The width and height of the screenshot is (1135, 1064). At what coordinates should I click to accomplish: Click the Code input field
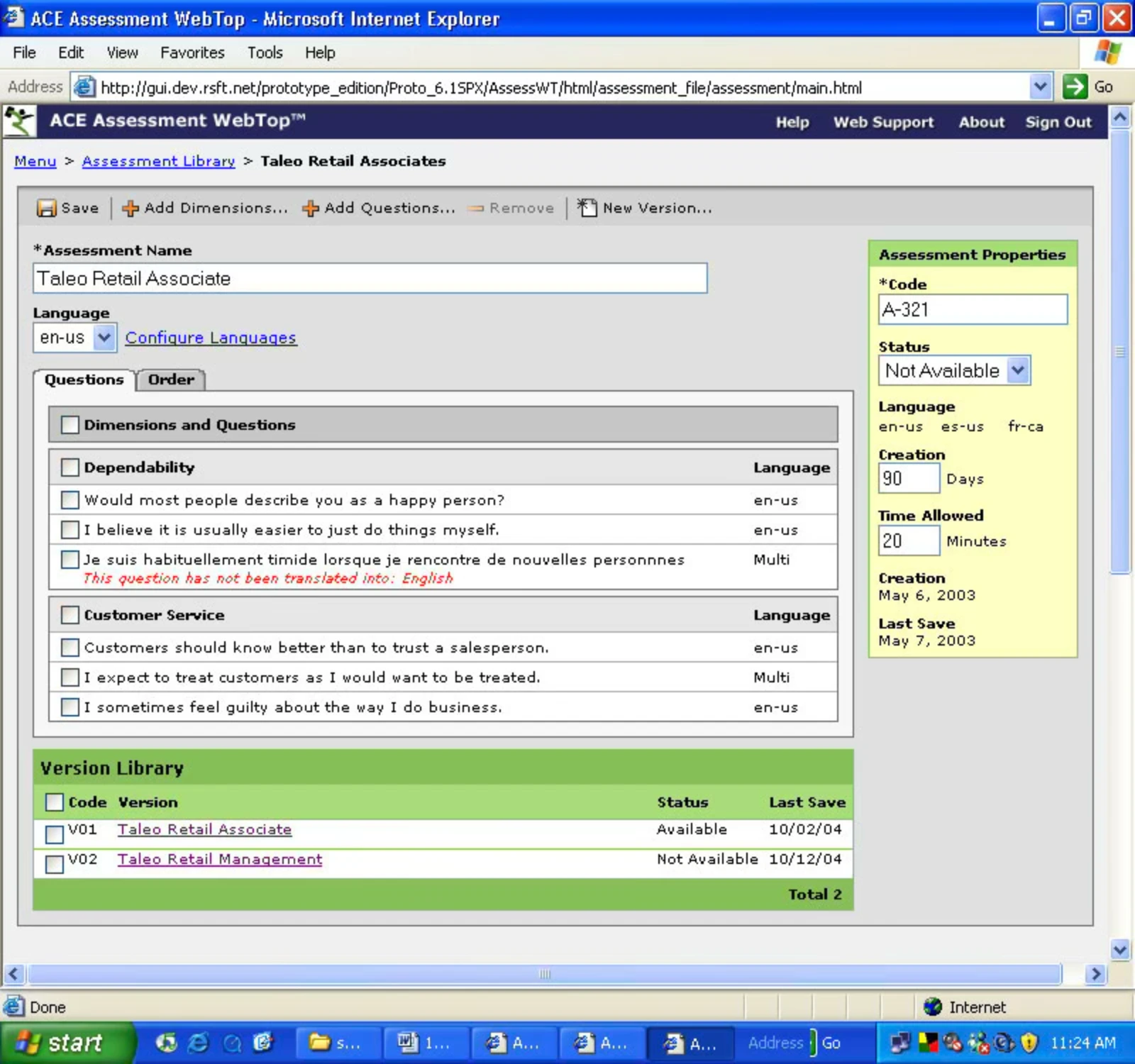pos(973,309)
